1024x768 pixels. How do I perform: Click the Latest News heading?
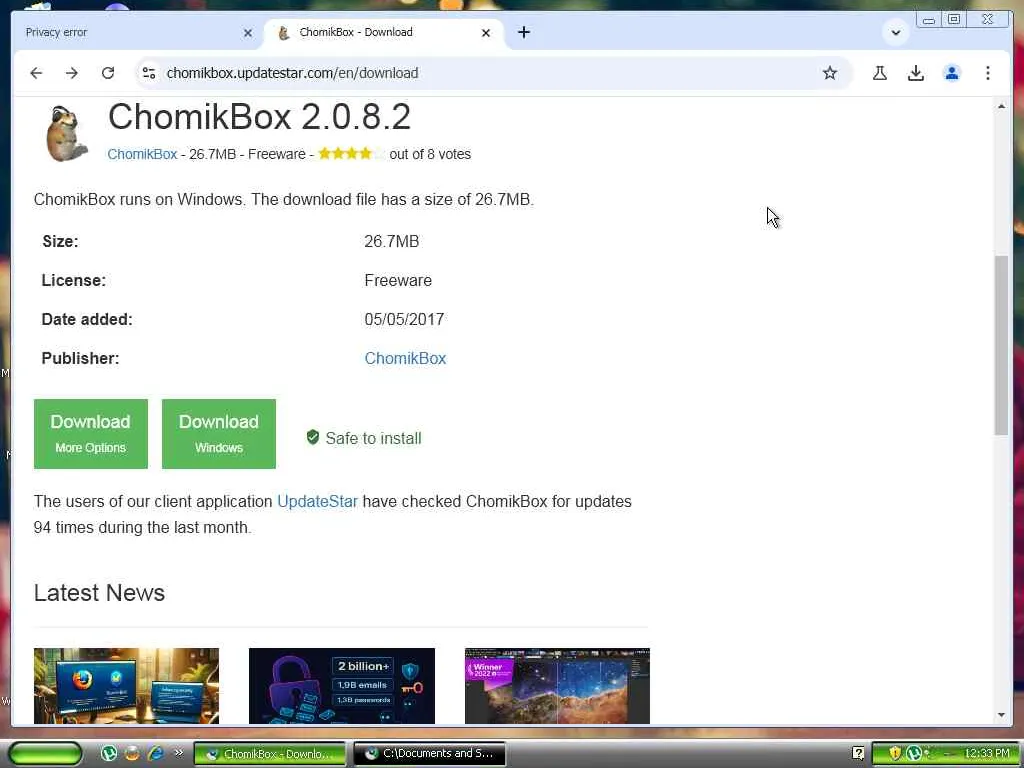tap(99, 593)
